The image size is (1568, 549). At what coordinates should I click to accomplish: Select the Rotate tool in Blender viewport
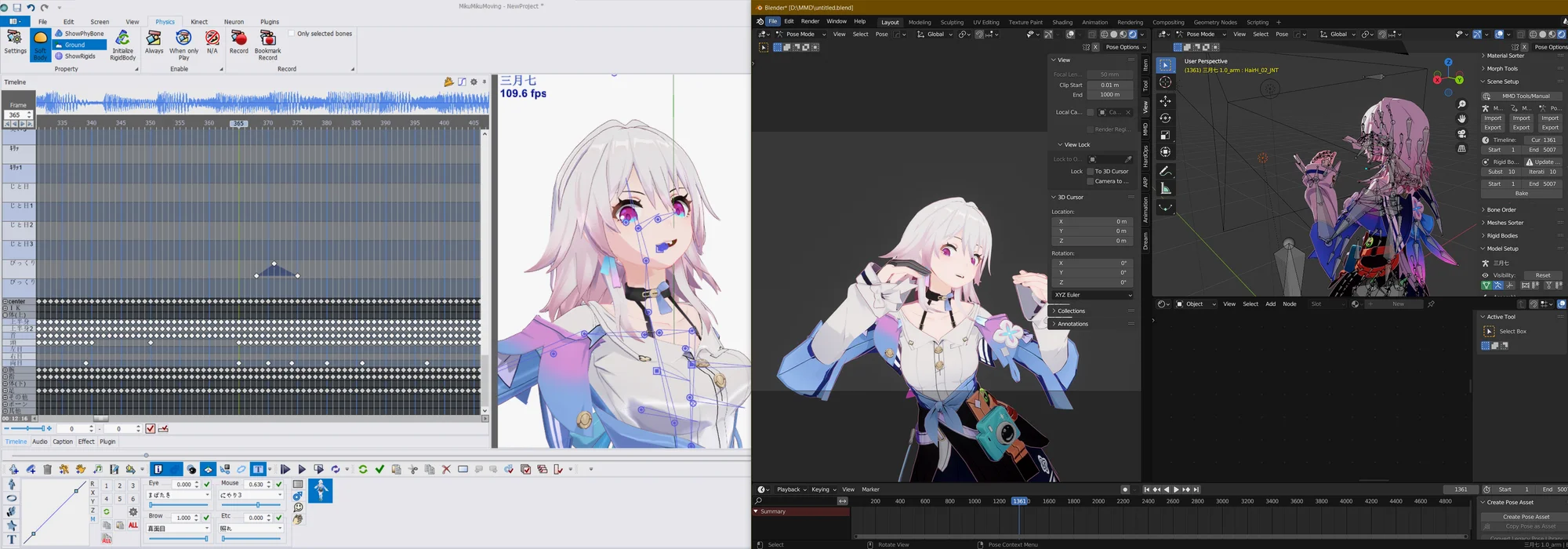[x=1166, y=118]
